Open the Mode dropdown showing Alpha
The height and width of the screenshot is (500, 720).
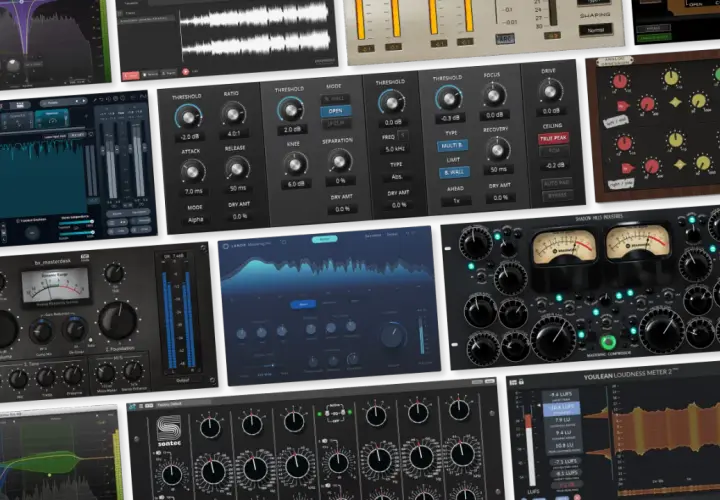point(196,220)
